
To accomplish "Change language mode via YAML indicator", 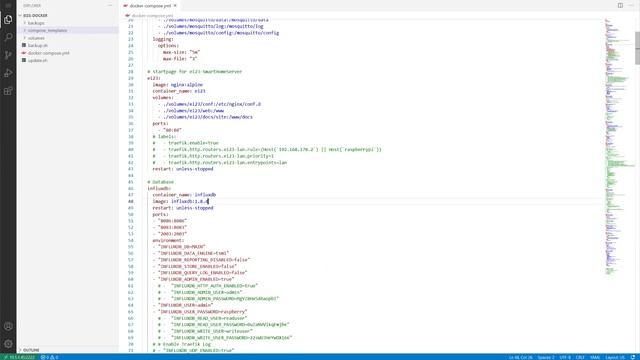I will coord(595,357).
